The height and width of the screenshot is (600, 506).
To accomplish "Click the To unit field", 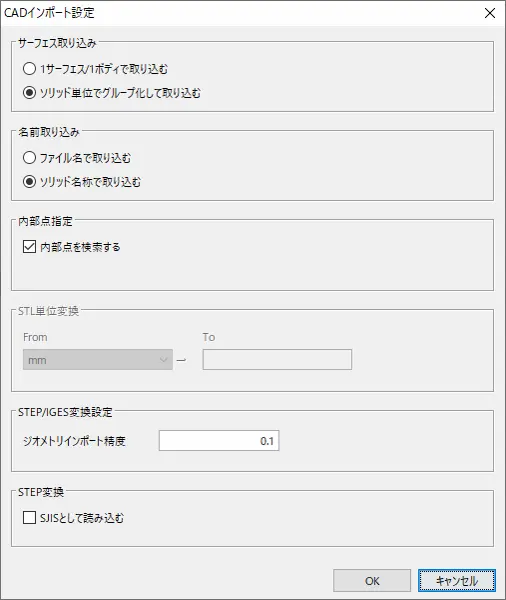I will click(x=277, y=359).
